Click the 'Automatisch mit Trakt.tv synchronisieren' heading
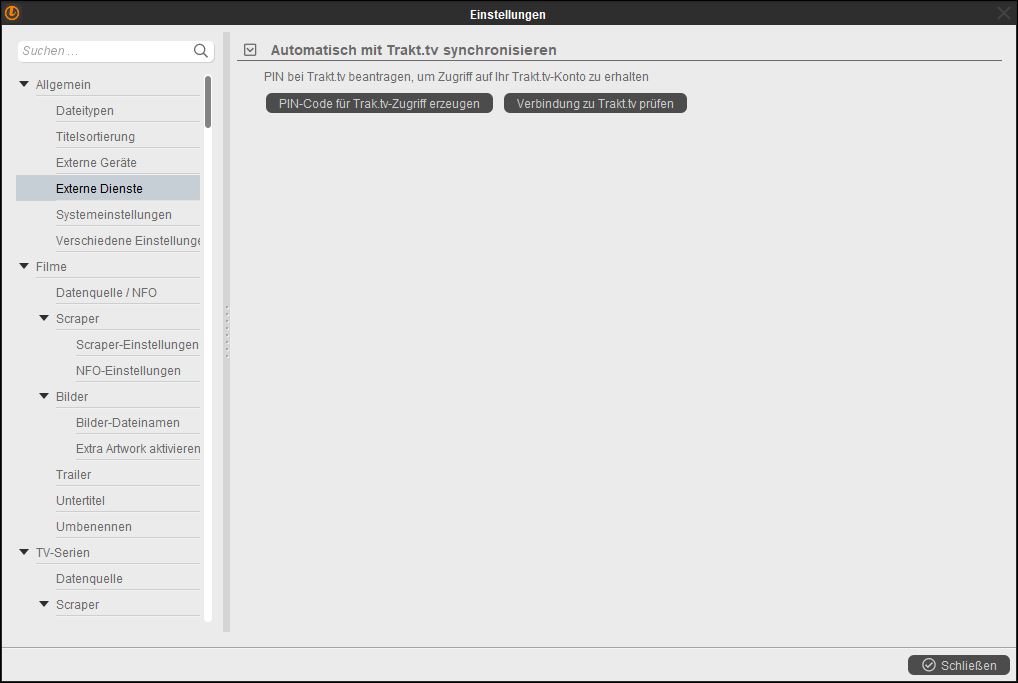1018x683 pixels. click(x=414, y=50)
